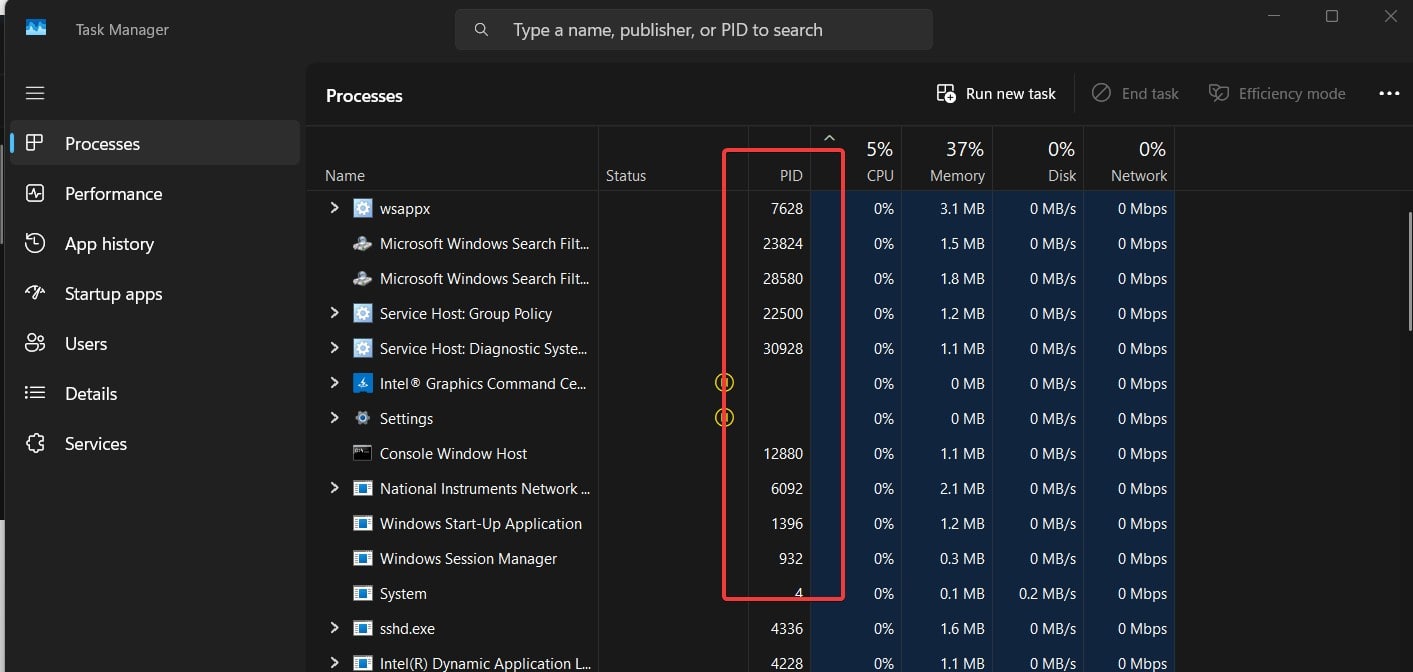1413x672 pixels.
Task: Go to Startup apps section
Action: 113,294
